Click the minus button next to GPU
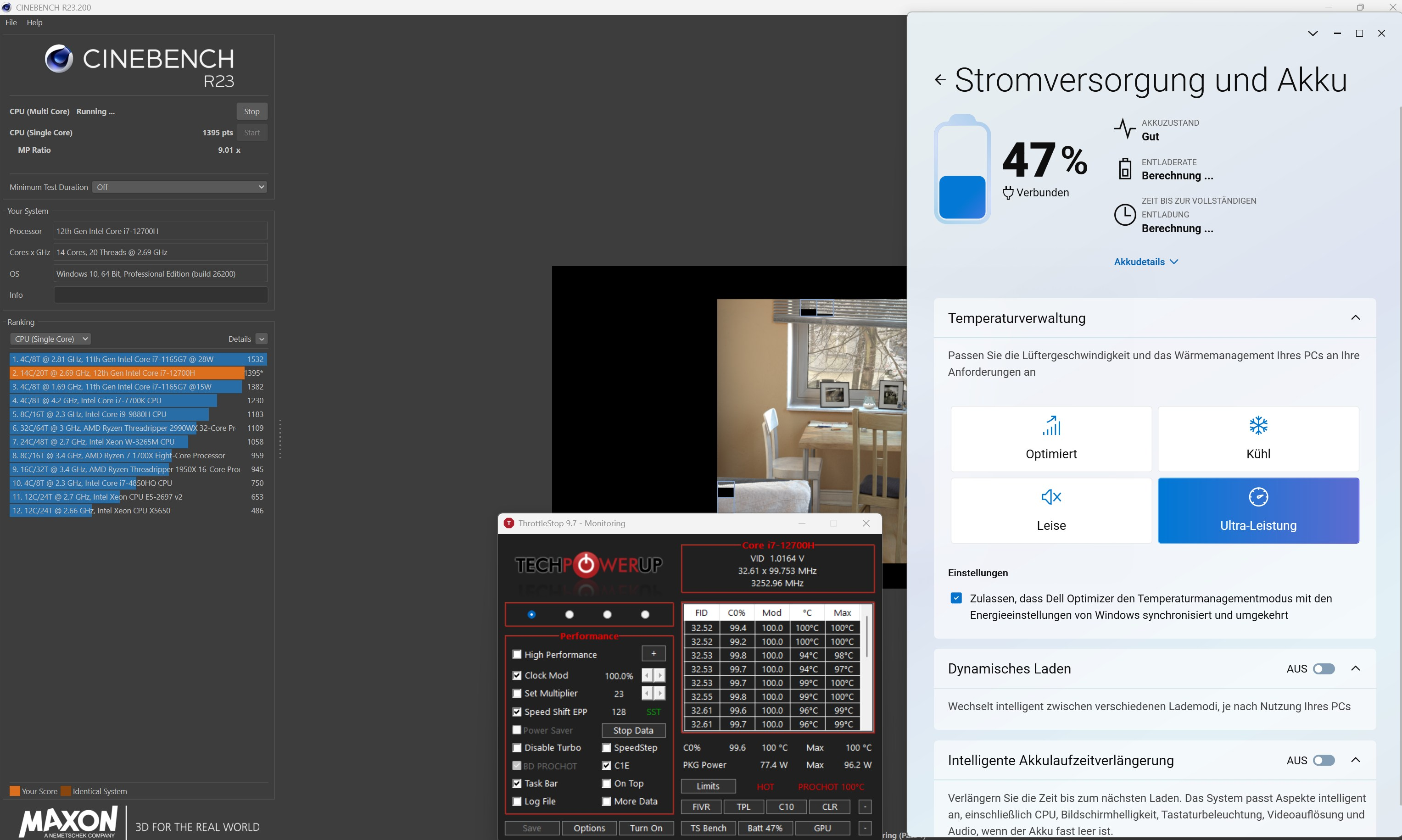 tap(865, 828)
